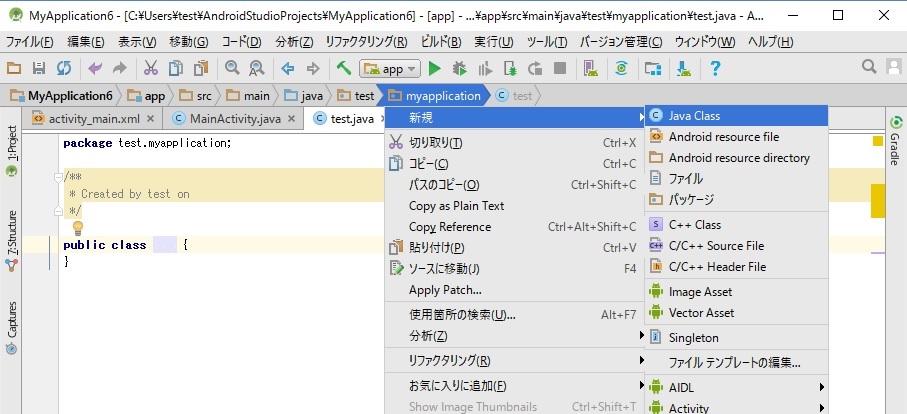Open the ファイル(F) menu
Screen dimensions: 907x414
tap(30, 42)
